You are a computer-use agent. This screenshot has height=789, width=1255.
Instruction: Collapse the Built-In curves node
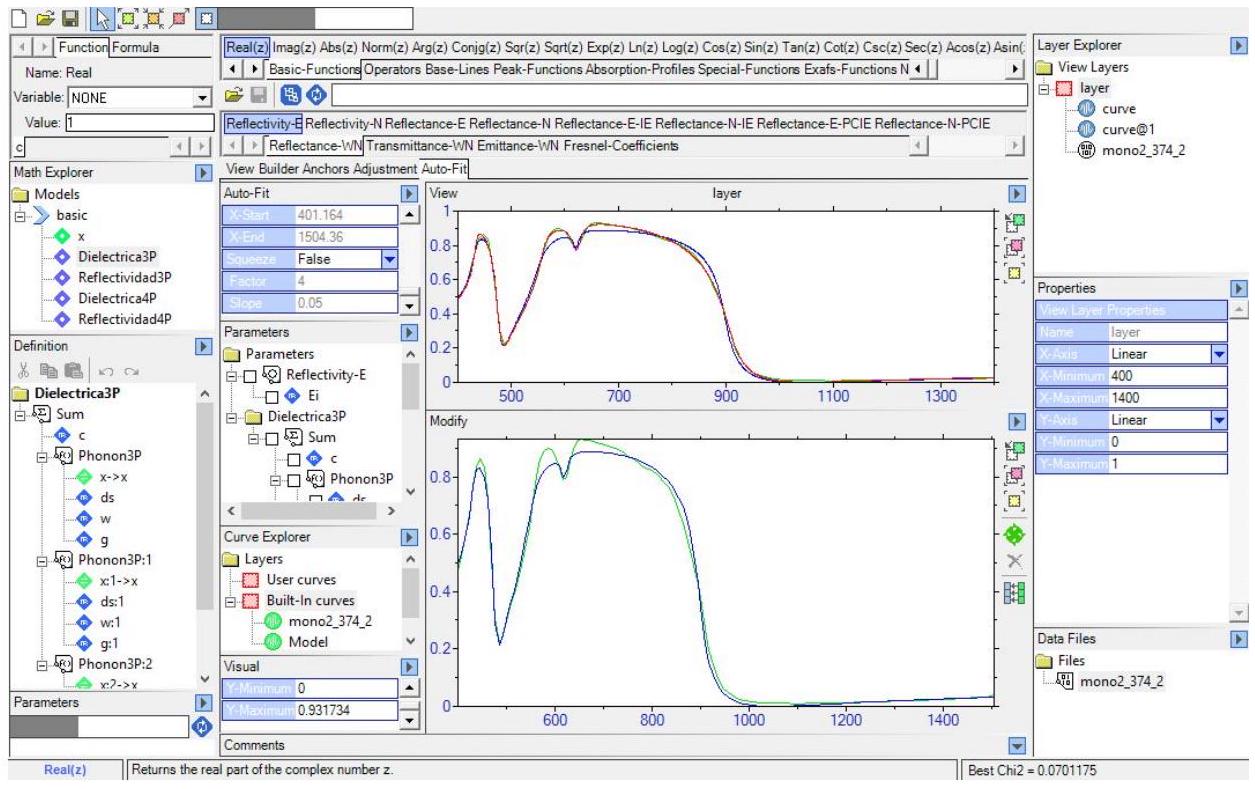(x=231, y=601)
